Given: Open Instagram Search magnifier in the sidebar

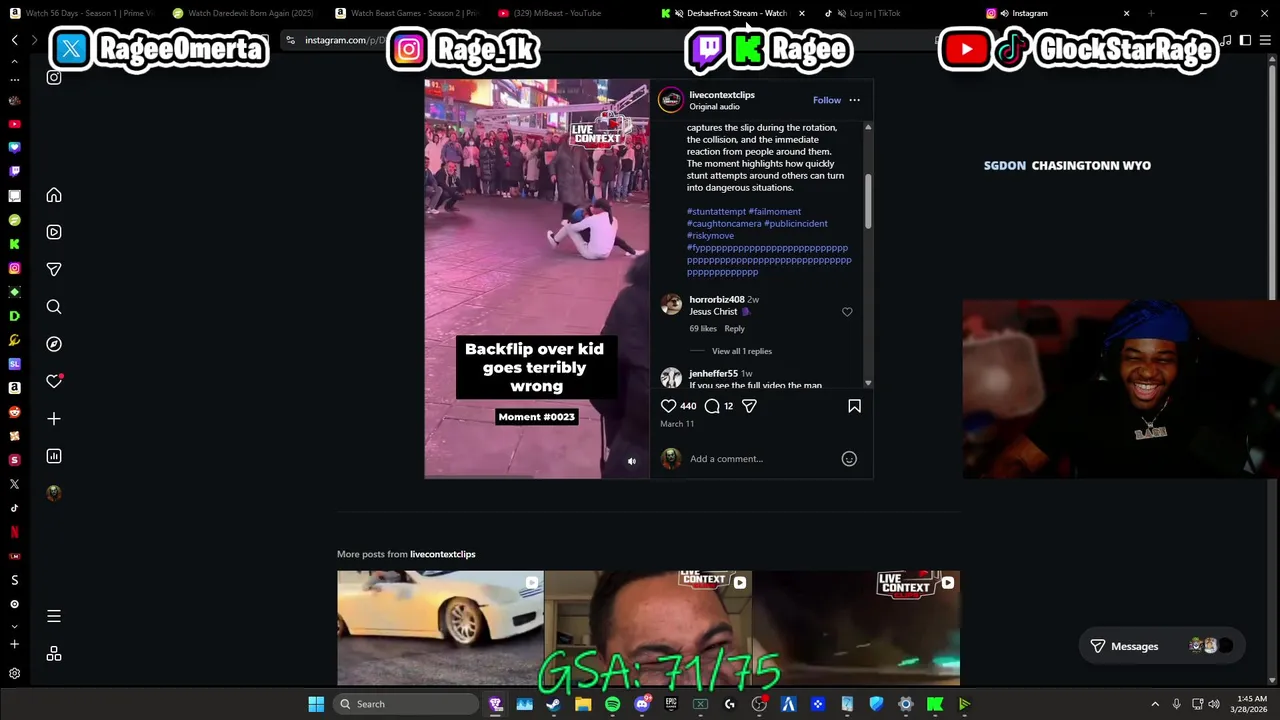Looking at the screenshot, I should point(54,307).
